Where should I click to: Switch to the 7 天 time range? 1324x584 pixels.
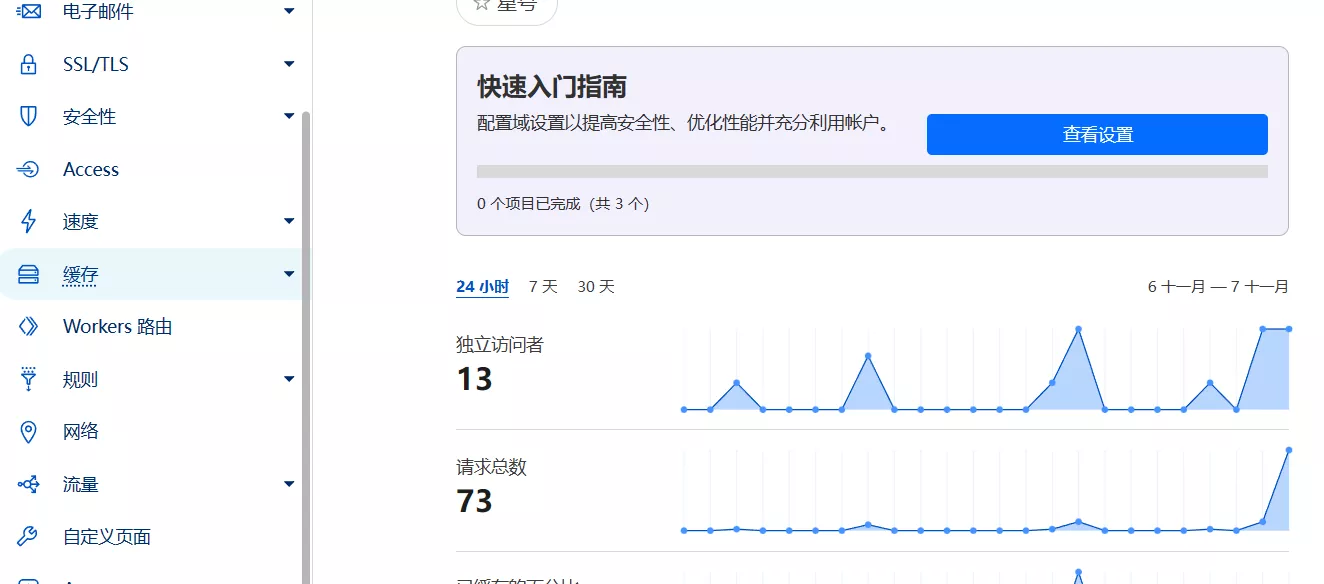(x=543, y=287)
